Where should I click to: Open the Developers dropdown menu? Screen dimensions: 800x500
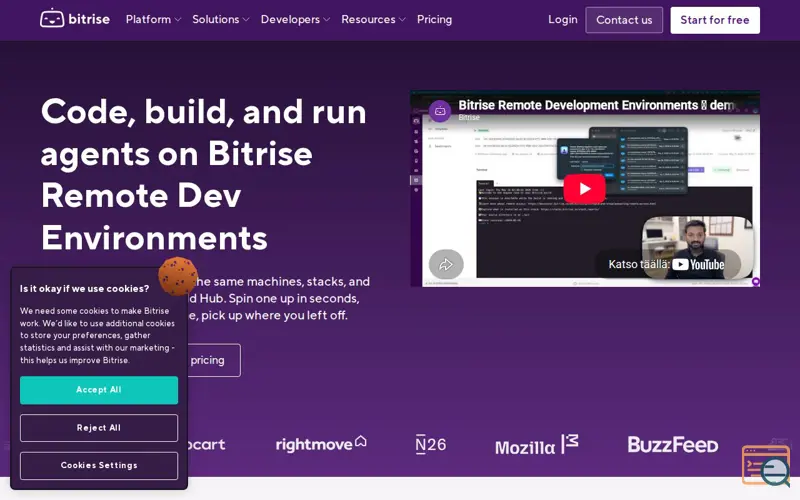pos(295,19)
